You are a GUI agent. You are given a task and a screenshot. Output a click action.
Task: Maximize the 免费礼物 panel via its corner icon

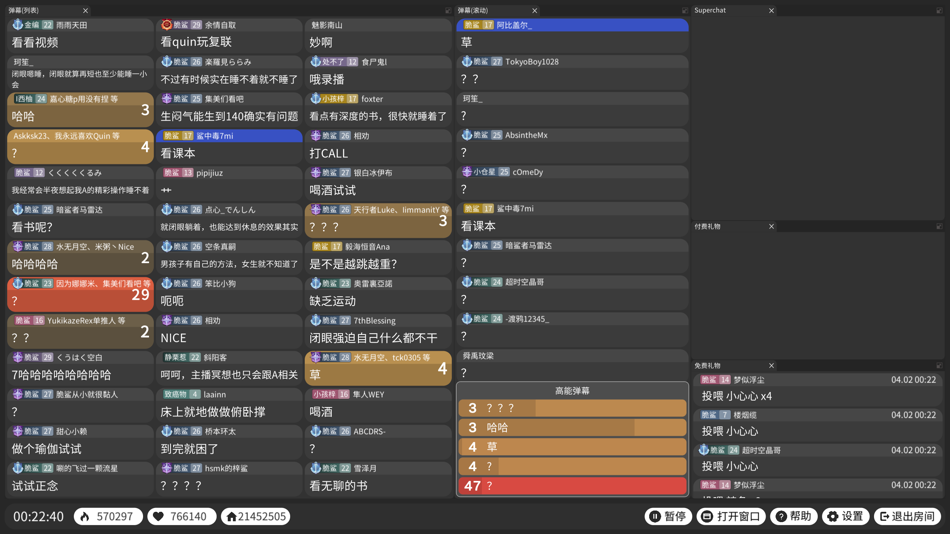coord(940,365)
